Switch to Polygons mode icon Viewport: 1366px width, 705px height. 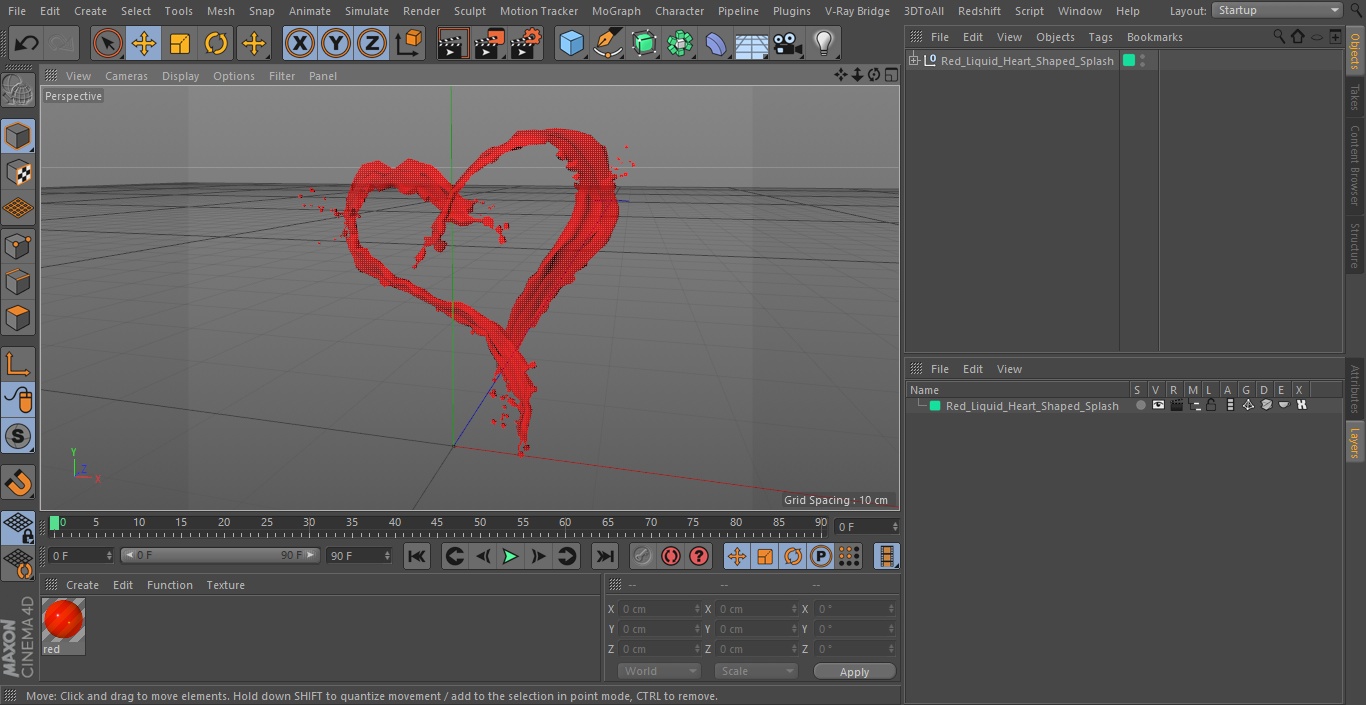18,318
